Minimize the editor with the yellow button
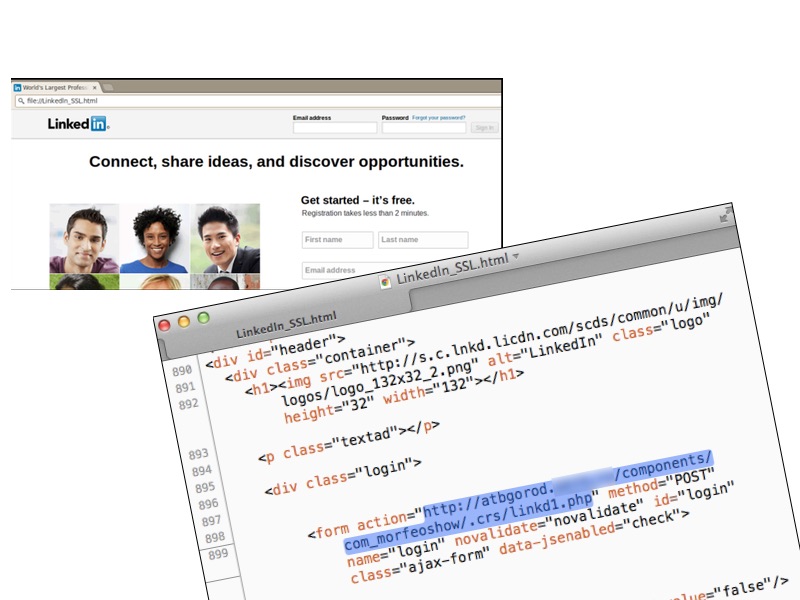 (x=184, y=321)
